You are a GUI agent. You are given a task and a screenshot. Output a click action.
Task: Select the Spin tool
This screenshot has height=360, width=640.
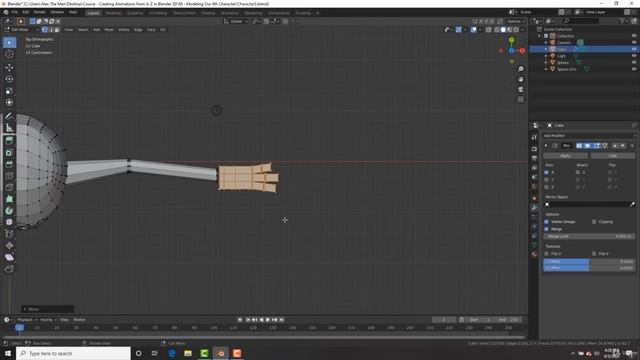(9, 211)
